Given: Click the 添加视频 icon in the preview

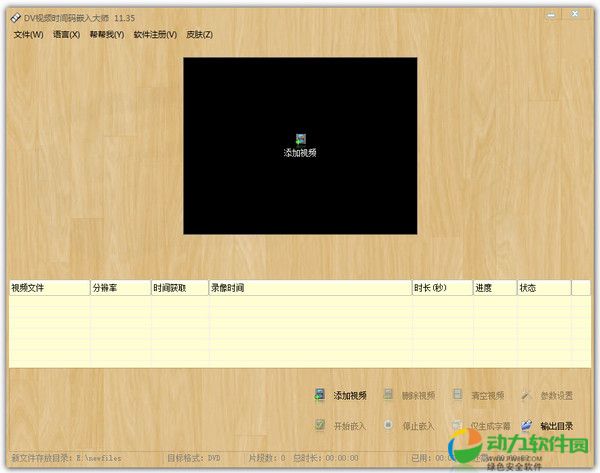Looking at the screenshot, I should pyautogui.click(x=300, y=139).
